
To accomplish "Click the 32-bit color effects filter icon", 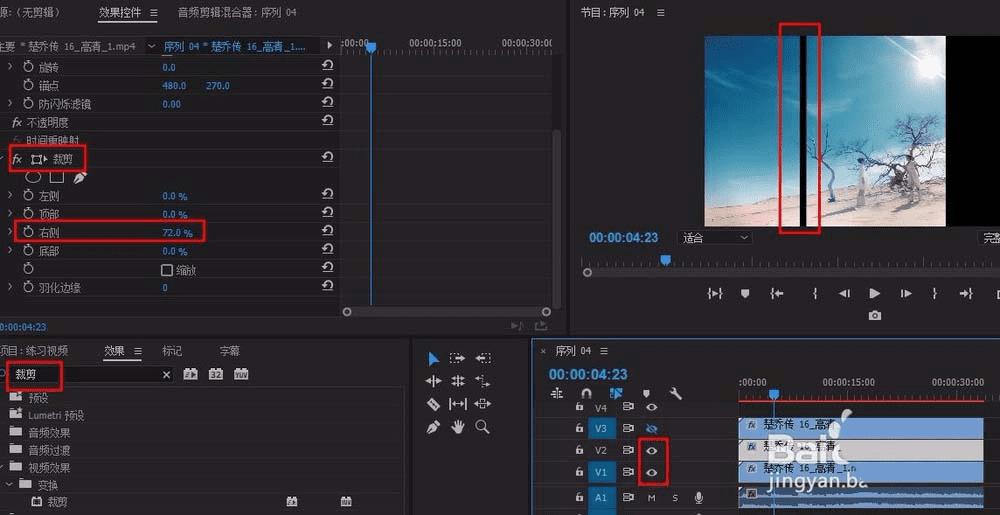I will point(216,374).
